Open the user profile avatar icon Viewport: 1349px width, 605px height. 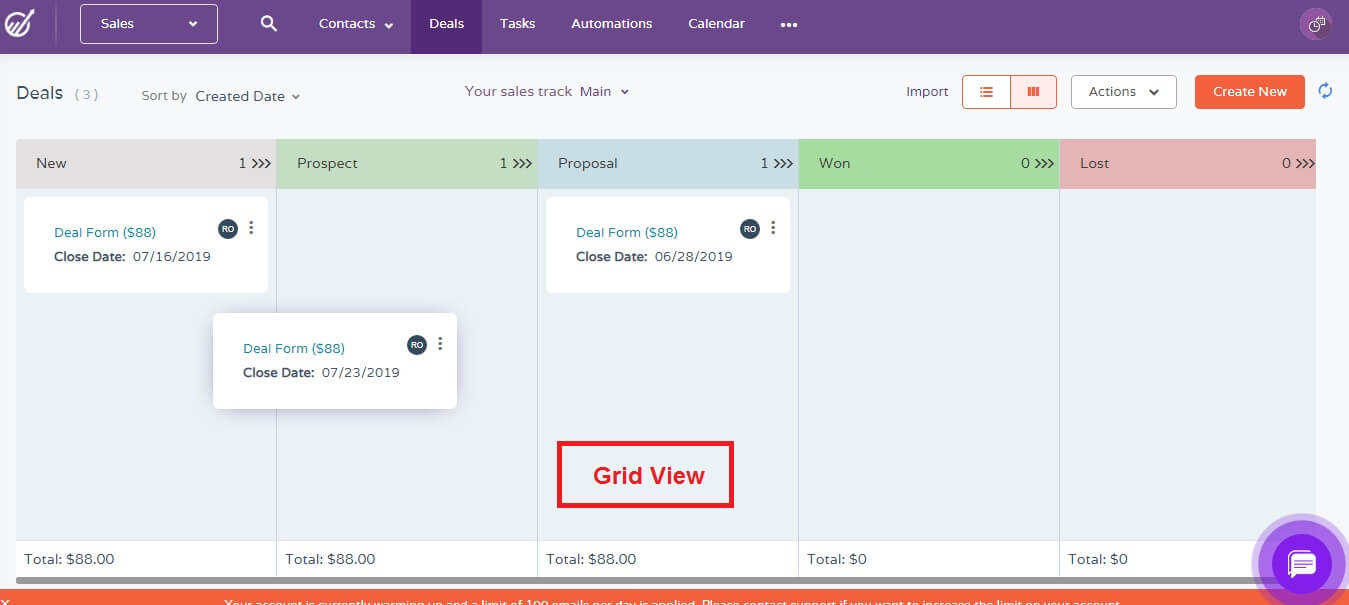[1315, 24]
